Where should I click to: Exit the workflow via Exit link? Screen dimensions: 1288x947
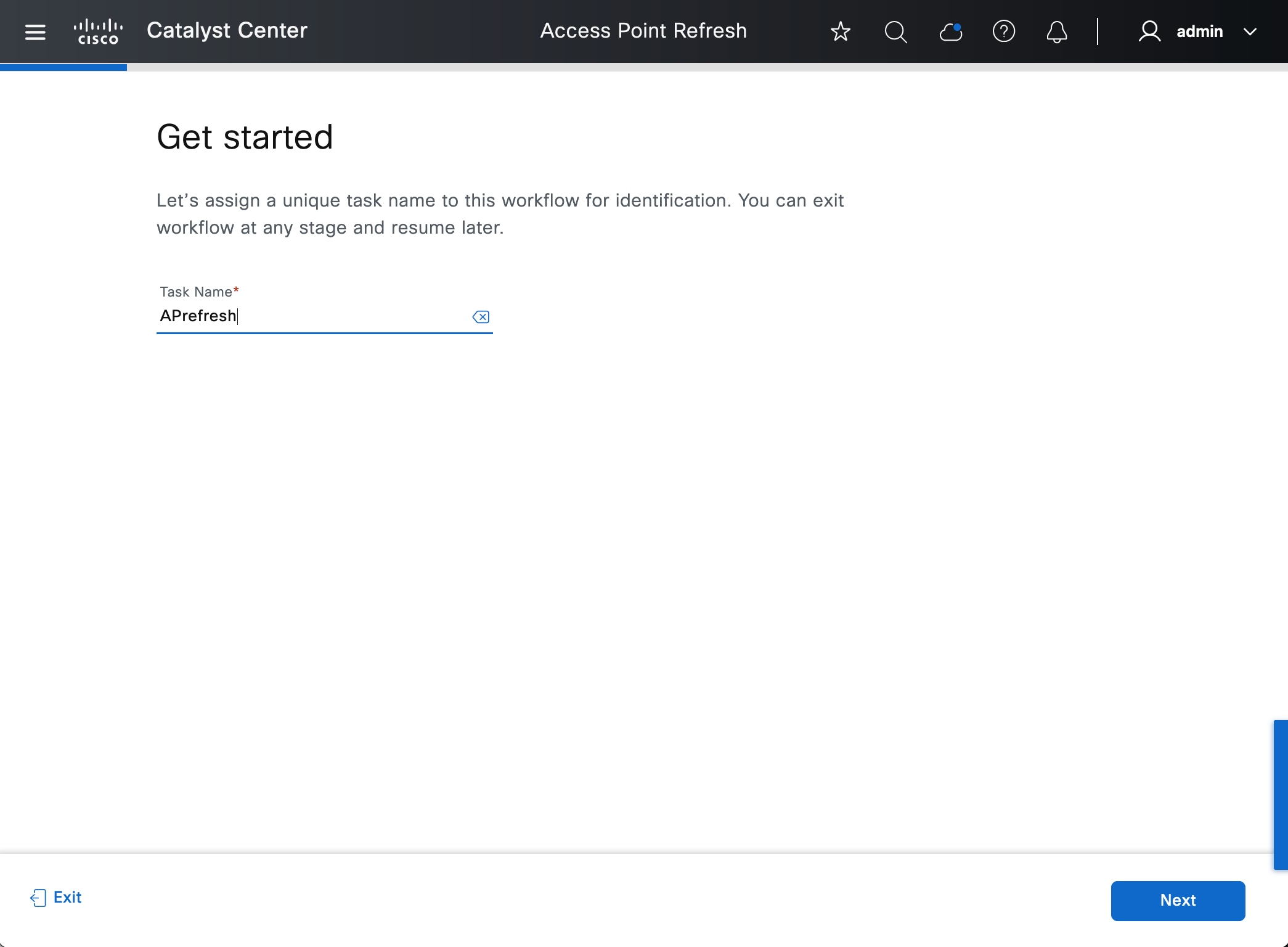67,897
